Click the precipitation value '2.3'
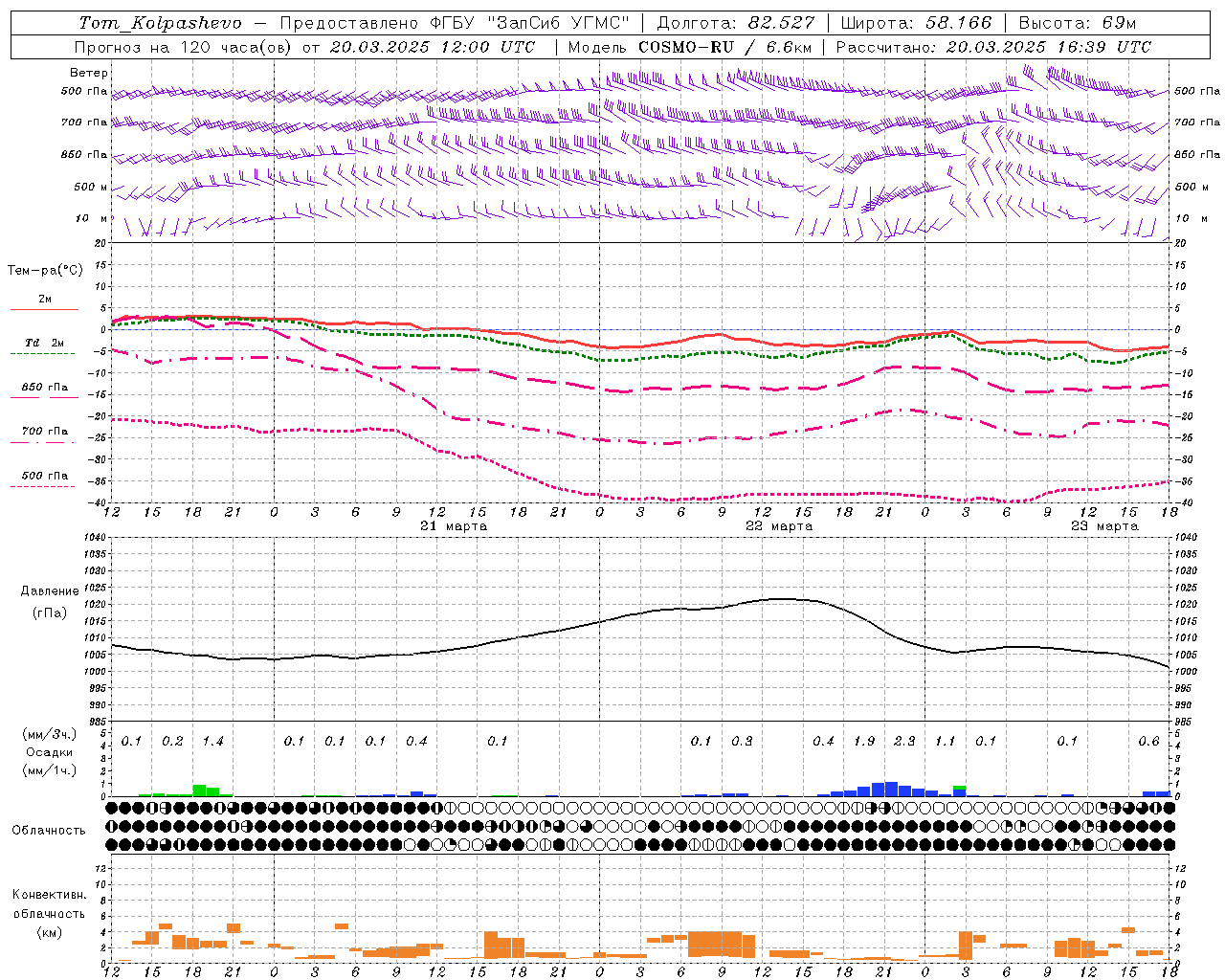 pyautogui.click(x=904, y=741)
